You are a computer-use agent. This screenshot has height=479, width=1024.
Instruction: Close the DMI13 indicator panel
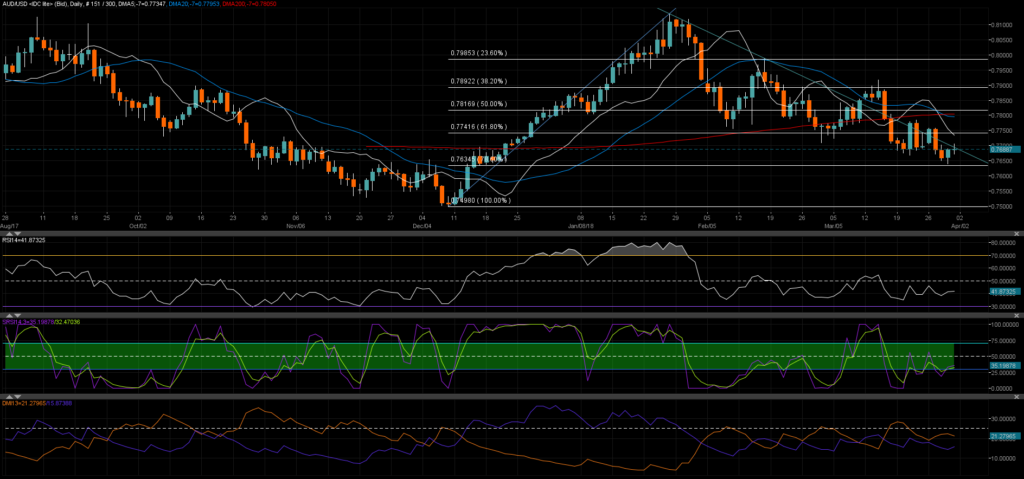pyautogui.click(x=1016, y=397)
